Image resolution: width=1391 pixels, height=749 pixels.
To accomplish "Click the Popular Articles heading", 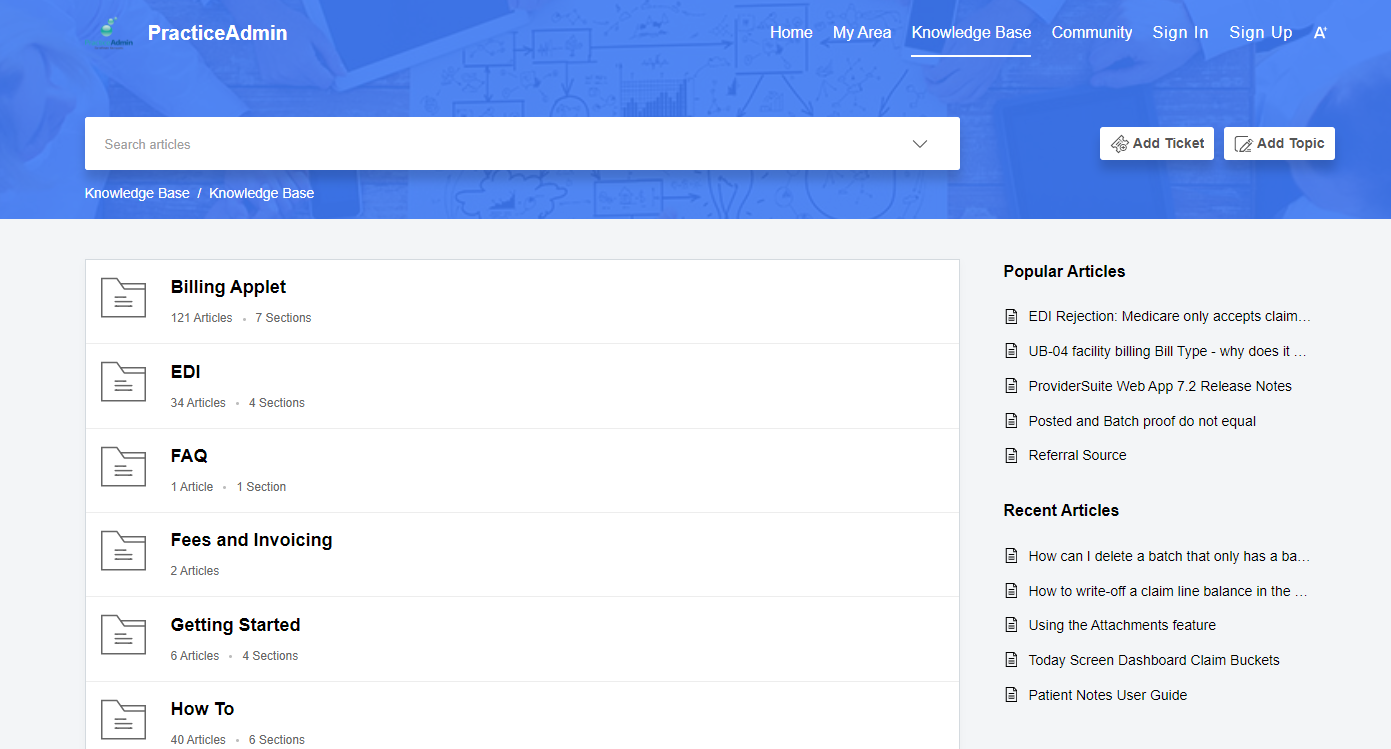I will pos(1064,271).
